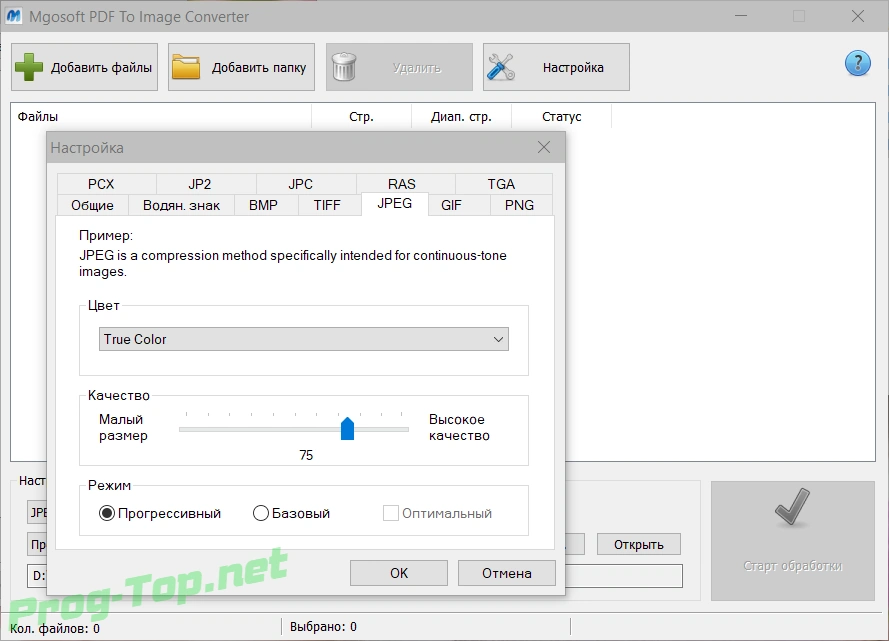Minimize the Mgosoft main window

pyautogui.click(x=740, y=16)
